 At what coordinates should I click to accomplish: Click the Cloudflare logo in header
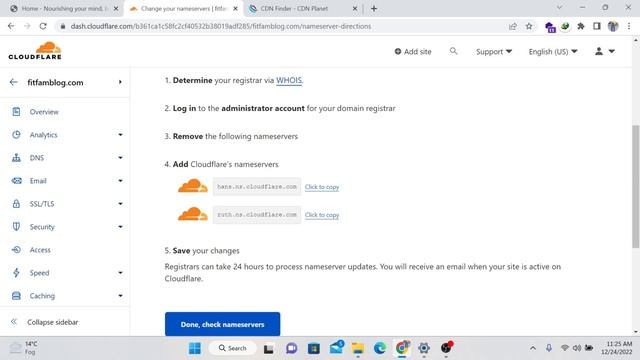[x=35, y=51]
